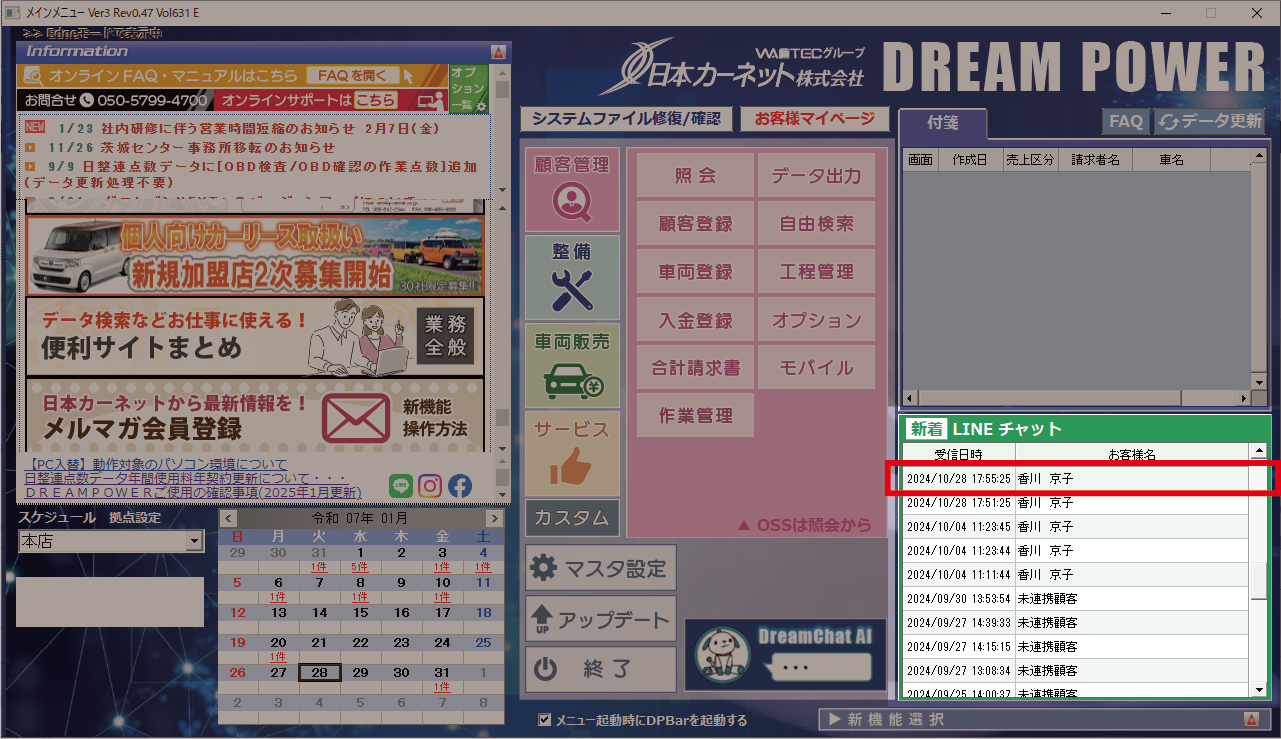Click the 請求者名 column header in 付箋 list
Screen dimensions: 1281x739
(1095, 160)
